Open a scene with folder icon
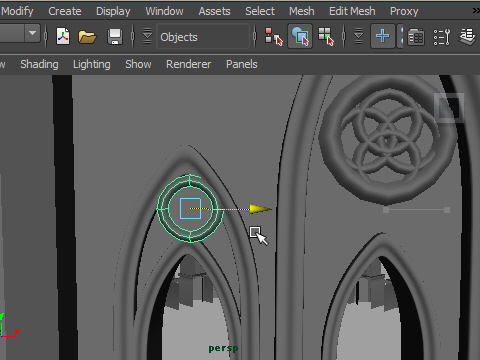 click(87, 37)
